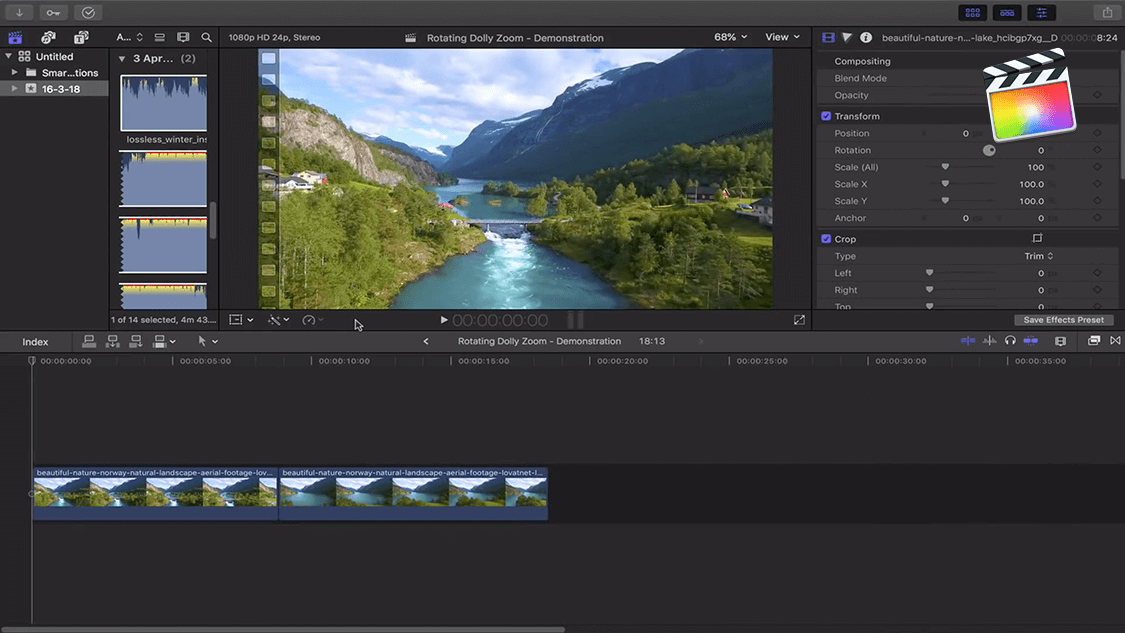Disable the Crop checkbox
This screenshot has width=1125, height=633.
coord(826,239)
